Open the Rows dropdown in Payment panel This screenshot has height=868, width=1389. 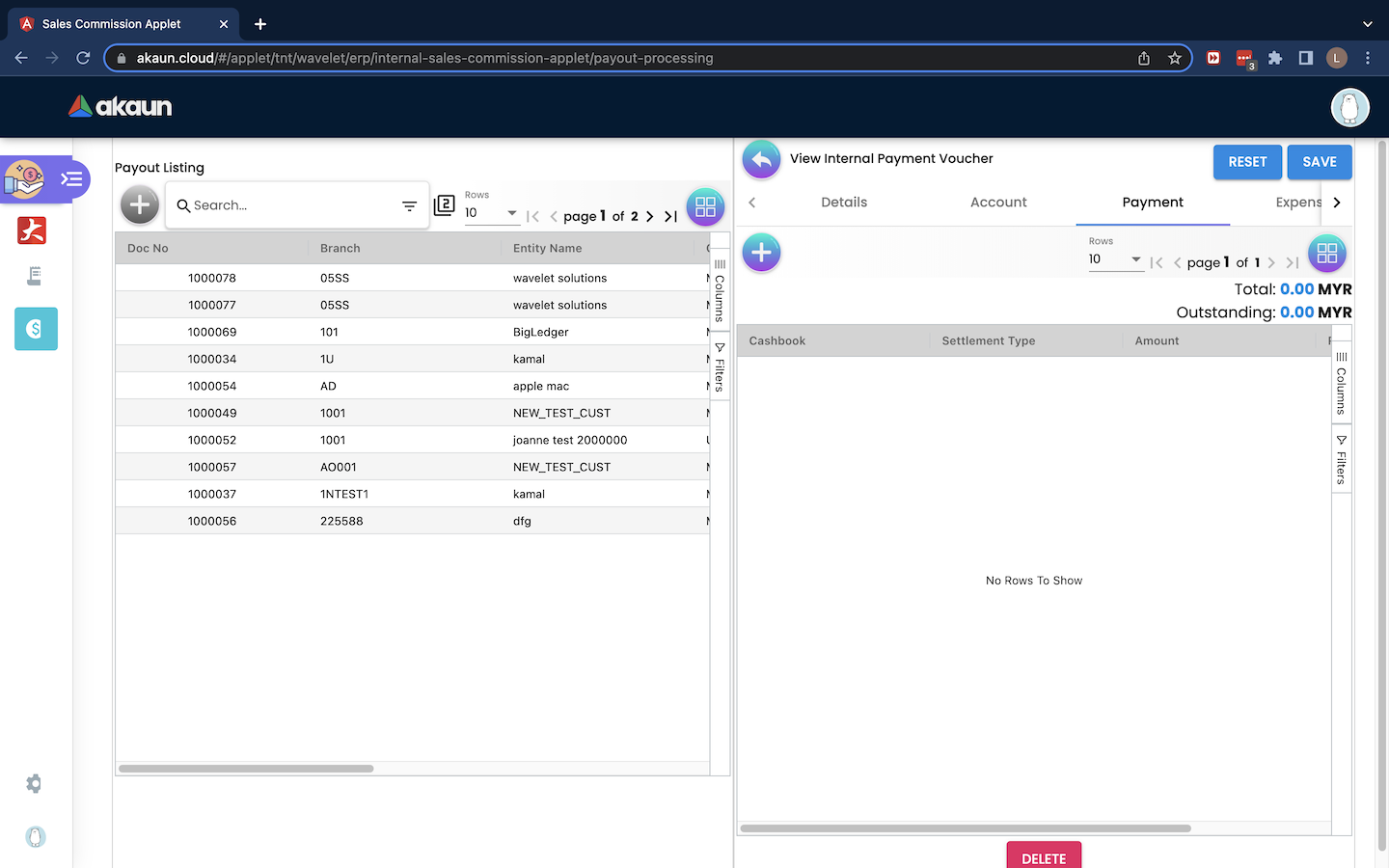(x=1115, y=259)
